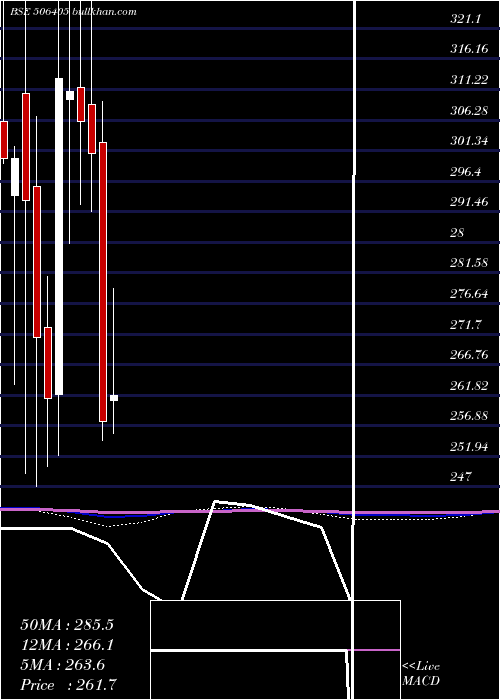This screenshot has height=700, width=500.
Task: Click the BSE 506405 chart title
Action: coord(73,12)
